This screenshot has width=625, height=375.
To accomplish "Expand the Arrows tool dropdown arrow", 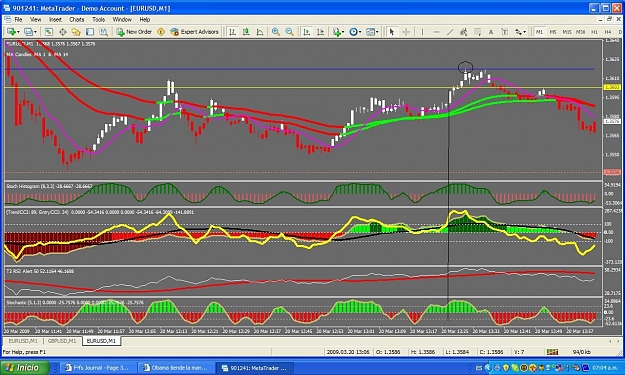I will [525, 32].
